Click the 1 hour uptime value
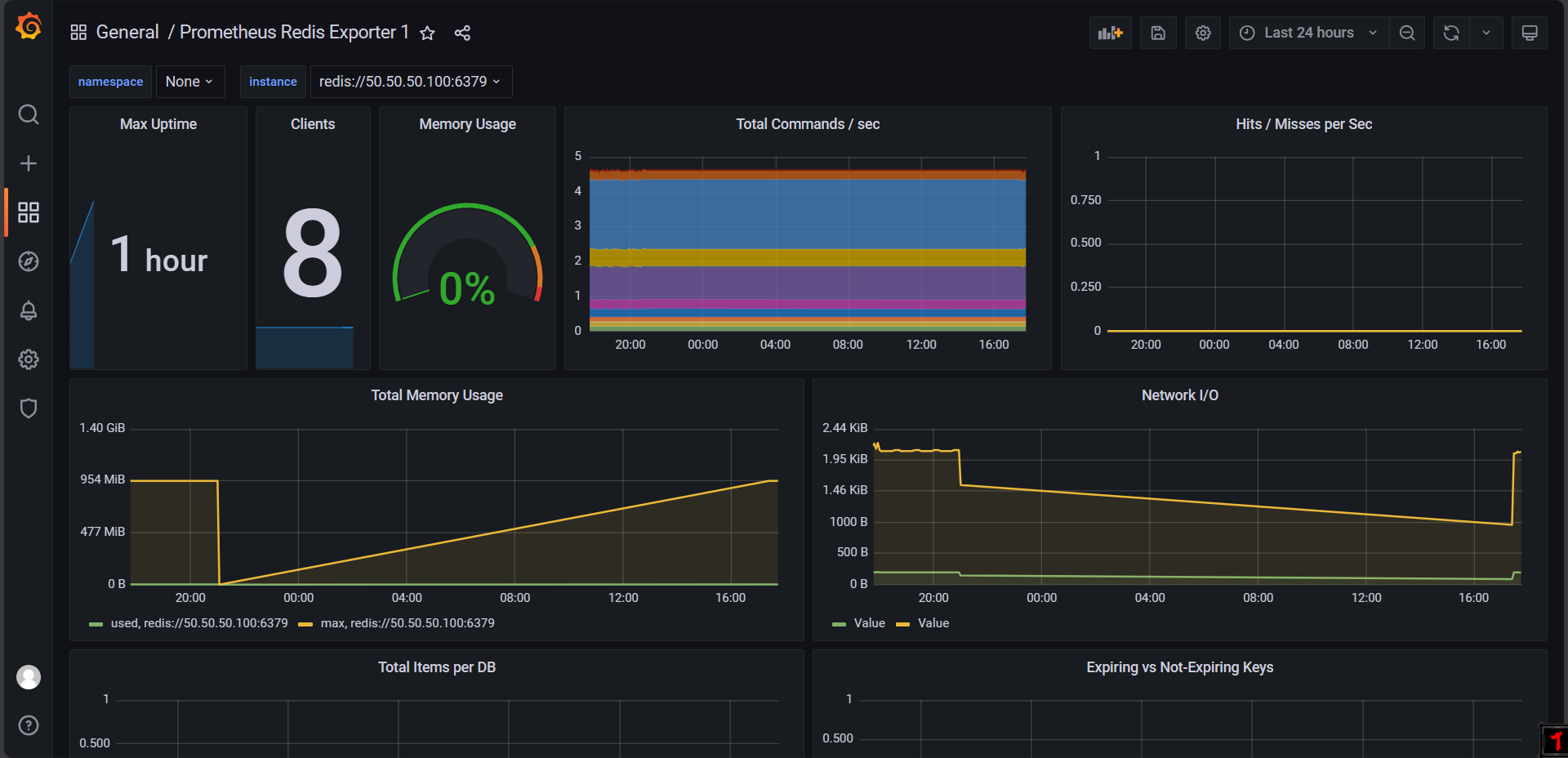This screenshot has width=1568, height=758. pos(159,256)
